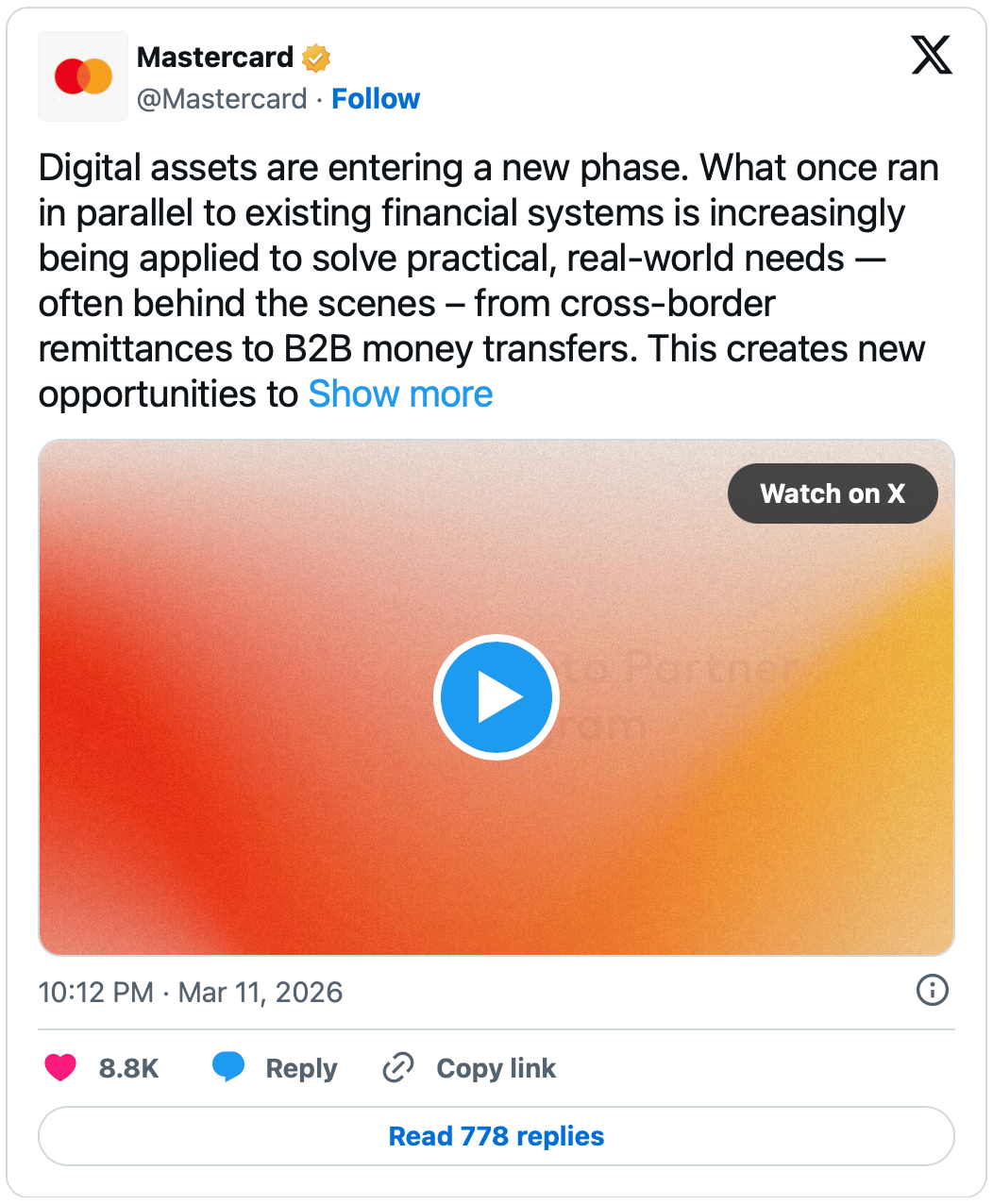
Task: Open Read 778 replies
Action: (496, 1136)
